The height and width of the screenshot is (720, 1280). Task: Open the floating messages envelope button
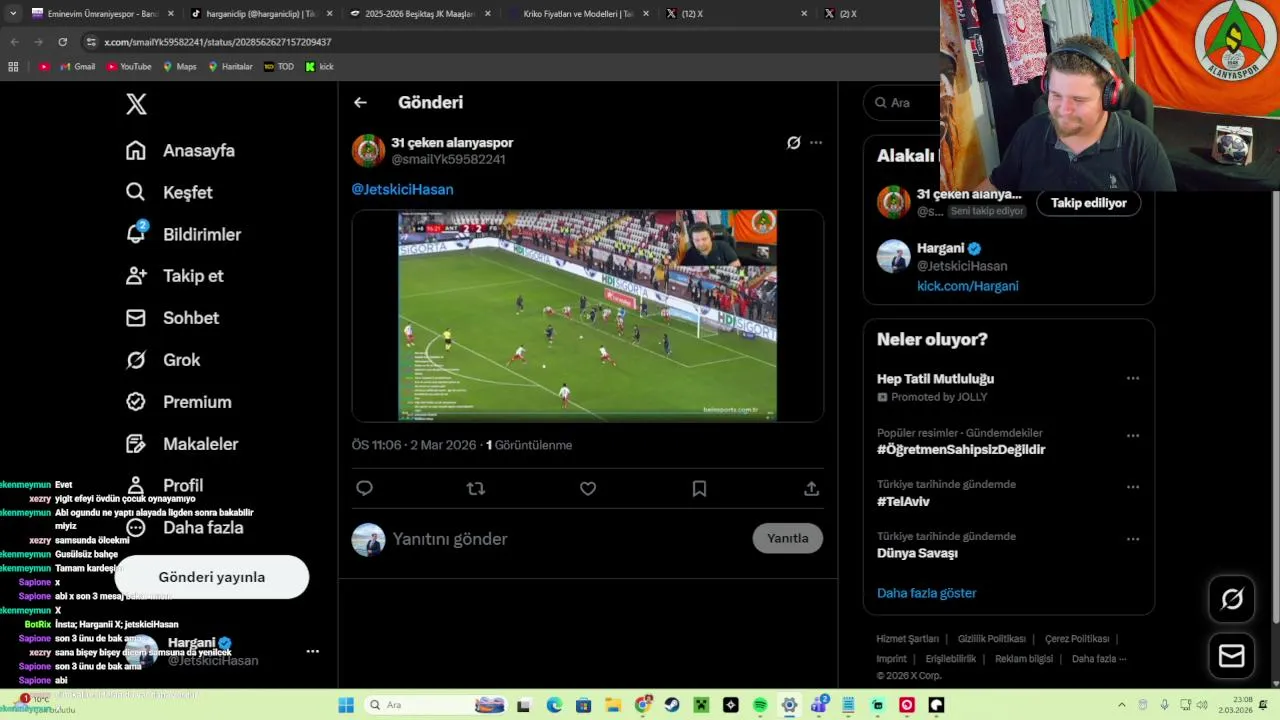(x=1232, y=656)
